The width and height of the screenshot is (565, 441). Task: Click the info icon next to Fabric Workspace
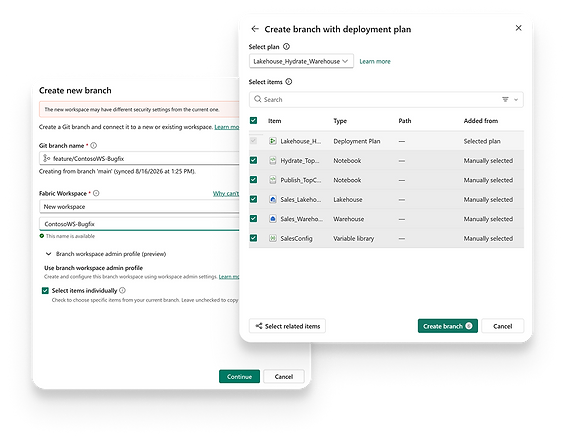pyautogui.click(x=96, y=193)
